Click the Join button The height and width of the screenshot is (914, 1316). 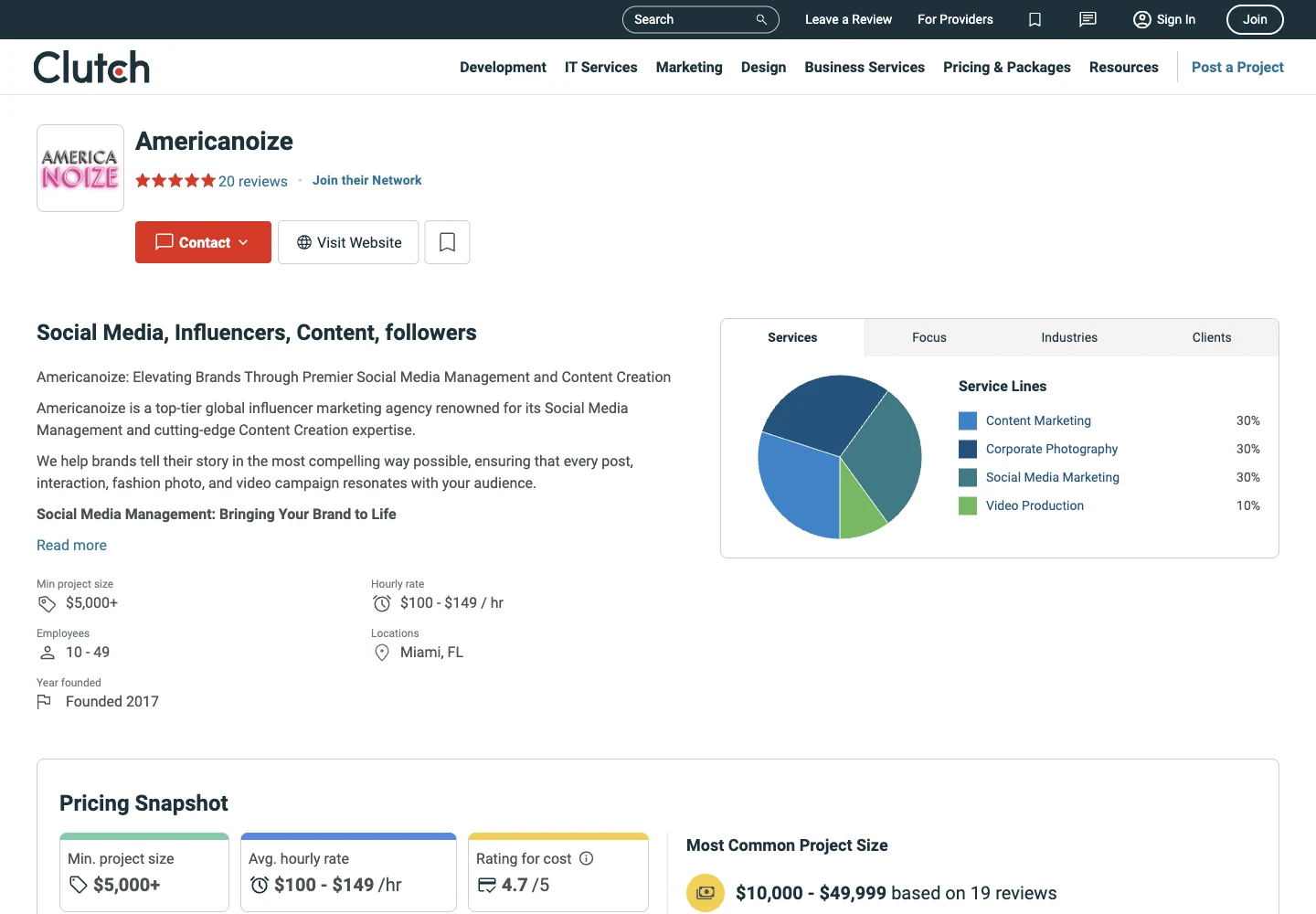point(1255,19)
